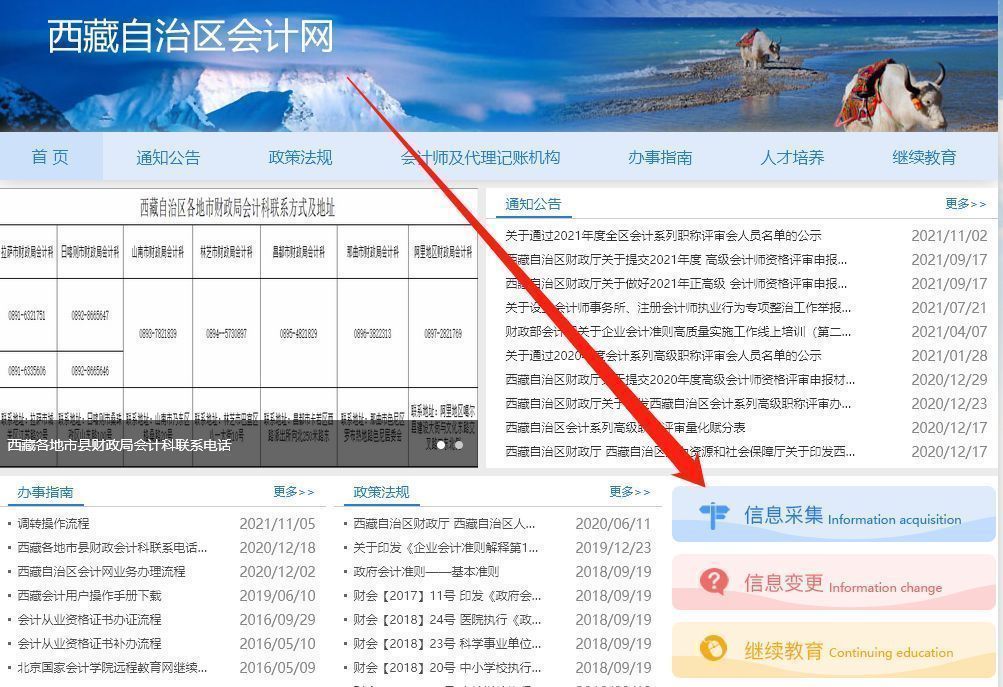Open 通知公告 navigation menu item
This screenshot has width=1003, height=687.
pos(168,157)
